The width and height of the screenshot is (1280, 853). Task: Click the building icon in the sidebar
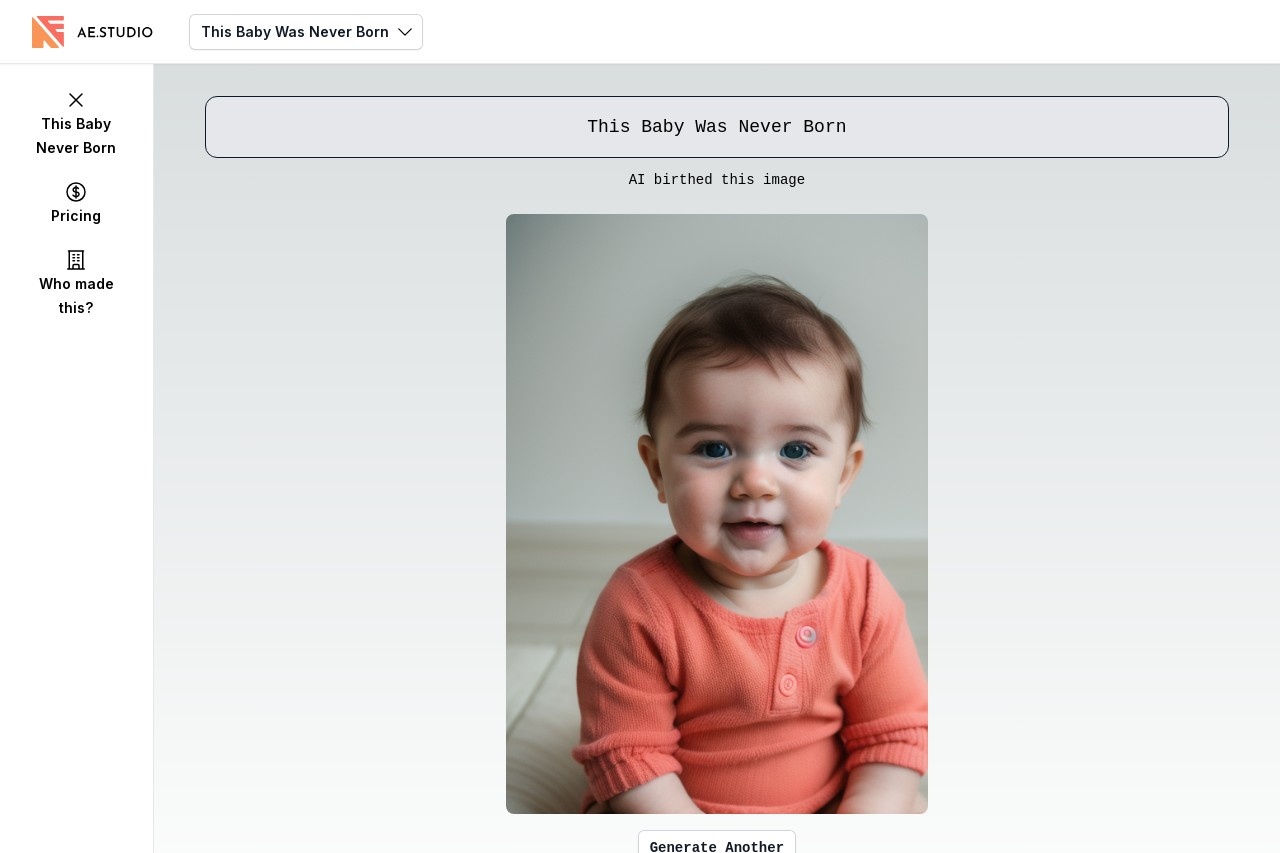click(76, 260)
